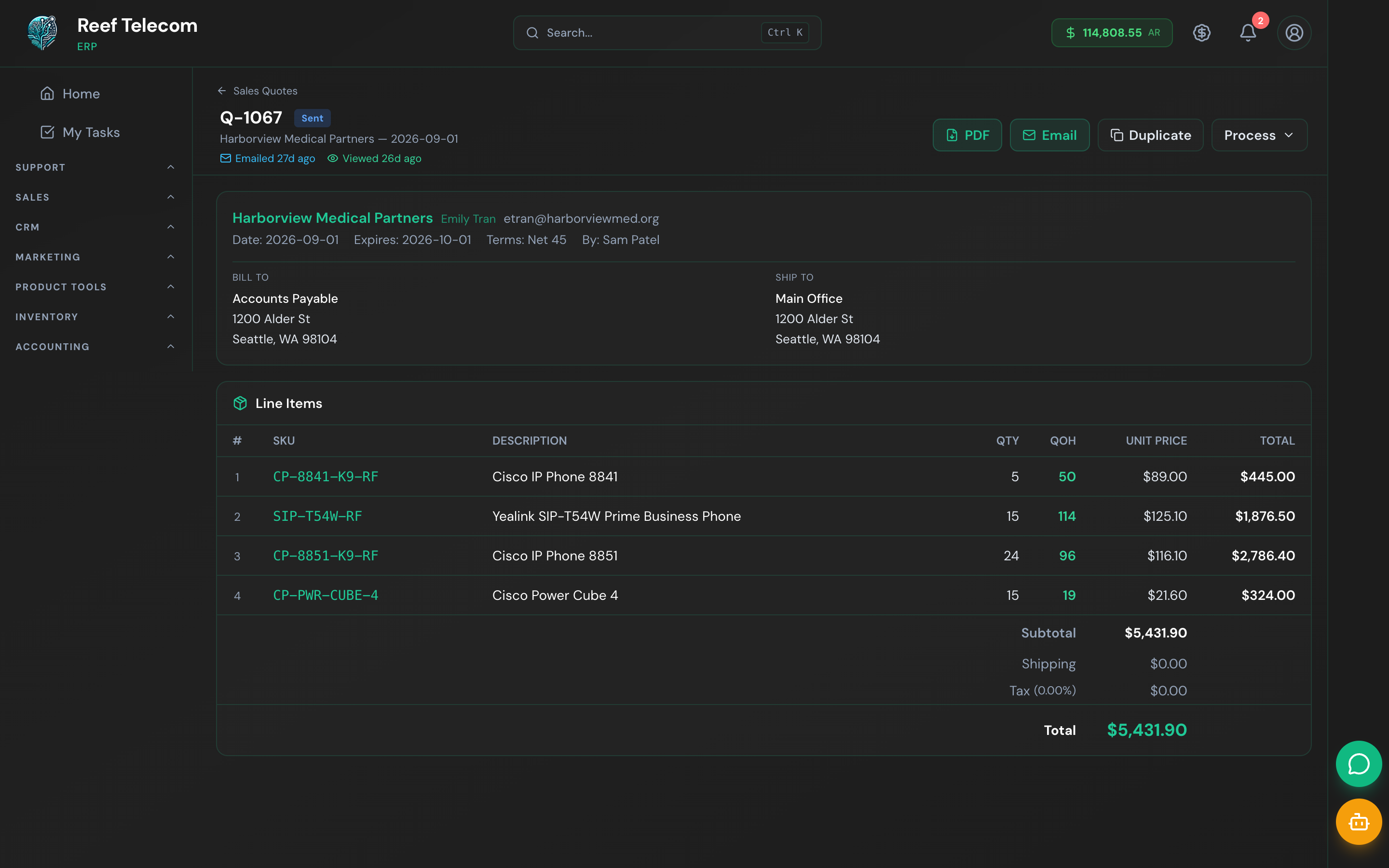
Task: Click the eye icon next to Viewed 26d ago
Action: pyautogui.click(x=332, y=159)
